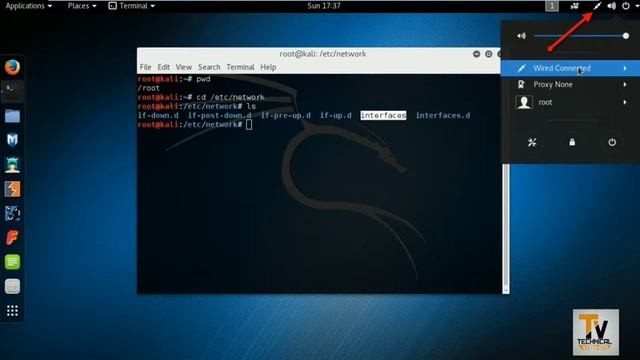Launch Burp Suite from the dock
640x360 pixels.
(x=12, y=189)
